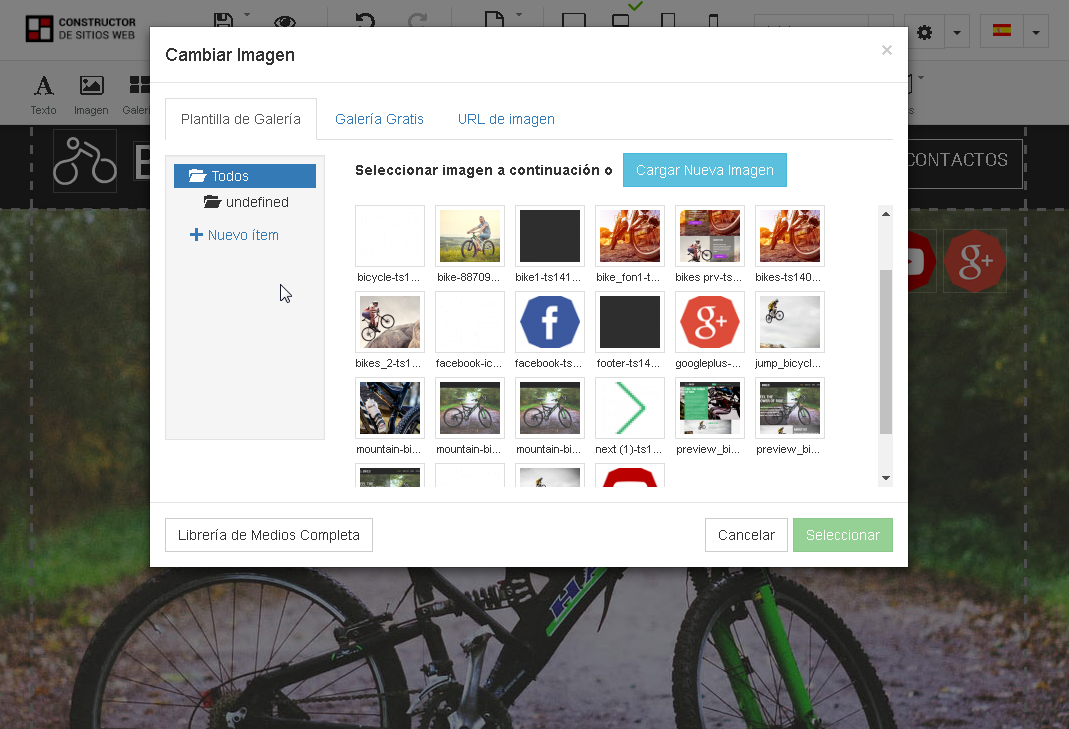Click the Google+ social icon on the page
Screen dimensions: 1069x729
pos(975,261)
